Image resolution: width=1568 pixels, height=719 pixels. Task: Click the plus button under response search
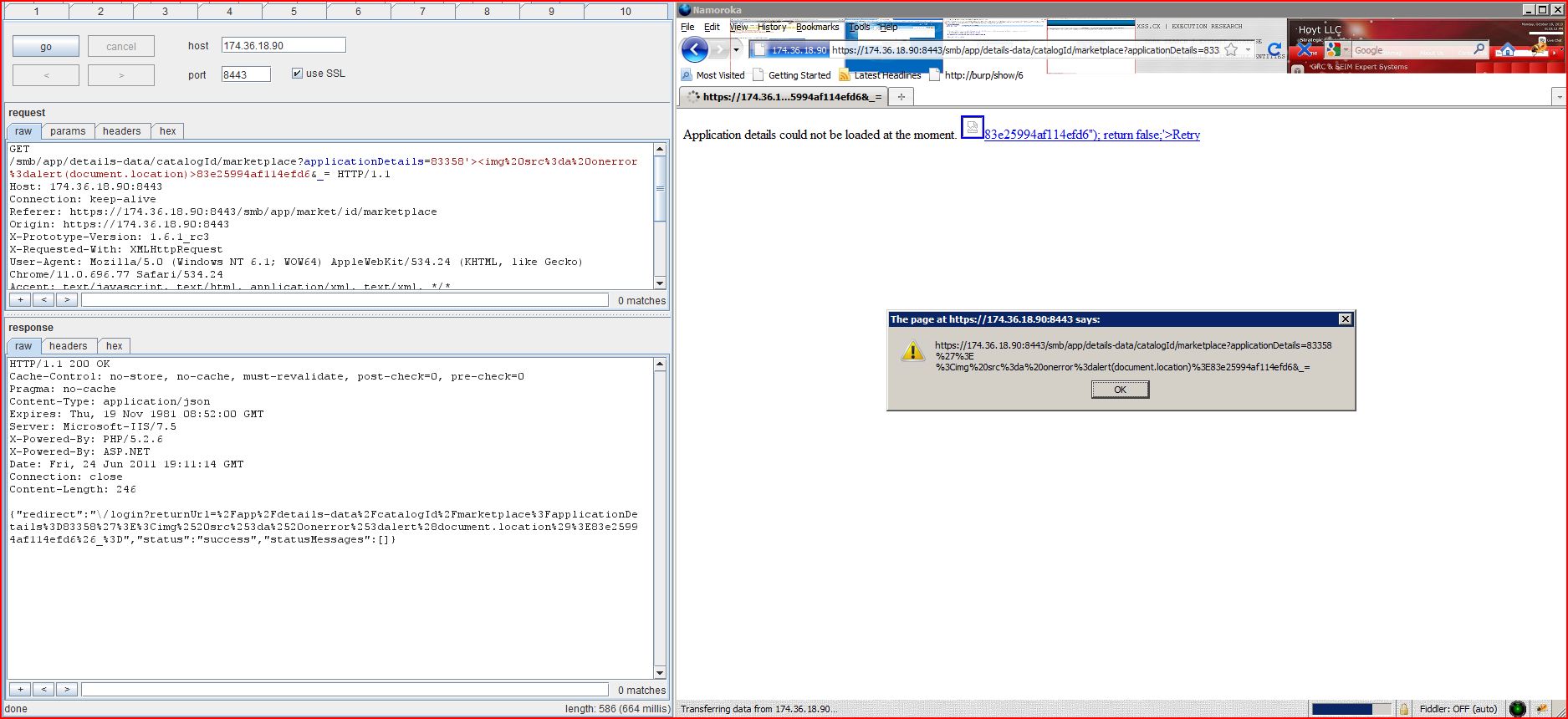pos(20,690)
